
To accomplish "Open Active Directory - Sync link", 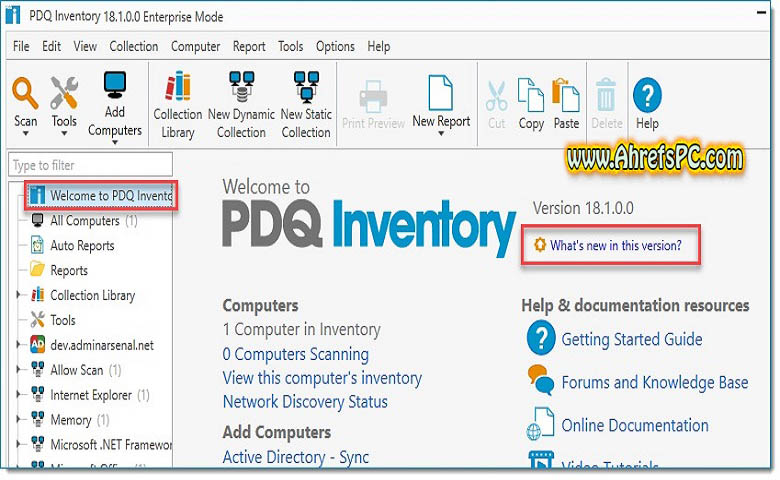I will pos(295,457).
